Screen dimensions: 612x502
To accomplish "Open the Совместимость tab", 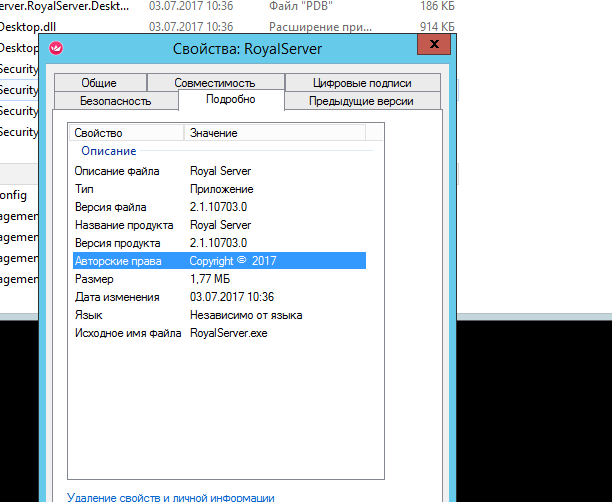I will [214, 83].
